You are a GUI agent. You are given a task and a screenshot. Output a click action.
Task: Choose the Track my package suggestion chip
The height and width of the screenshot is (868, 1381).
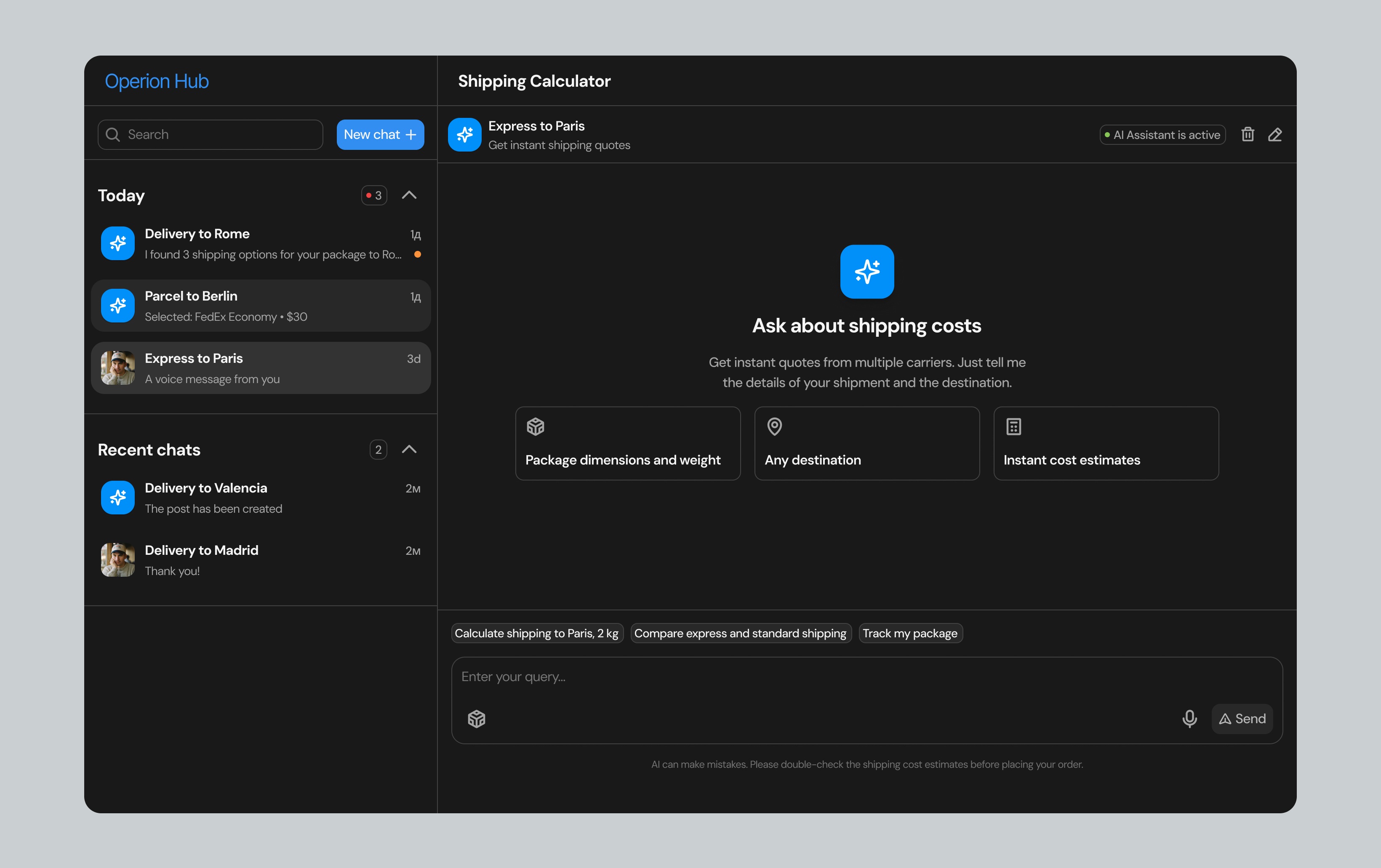(910, 633)
